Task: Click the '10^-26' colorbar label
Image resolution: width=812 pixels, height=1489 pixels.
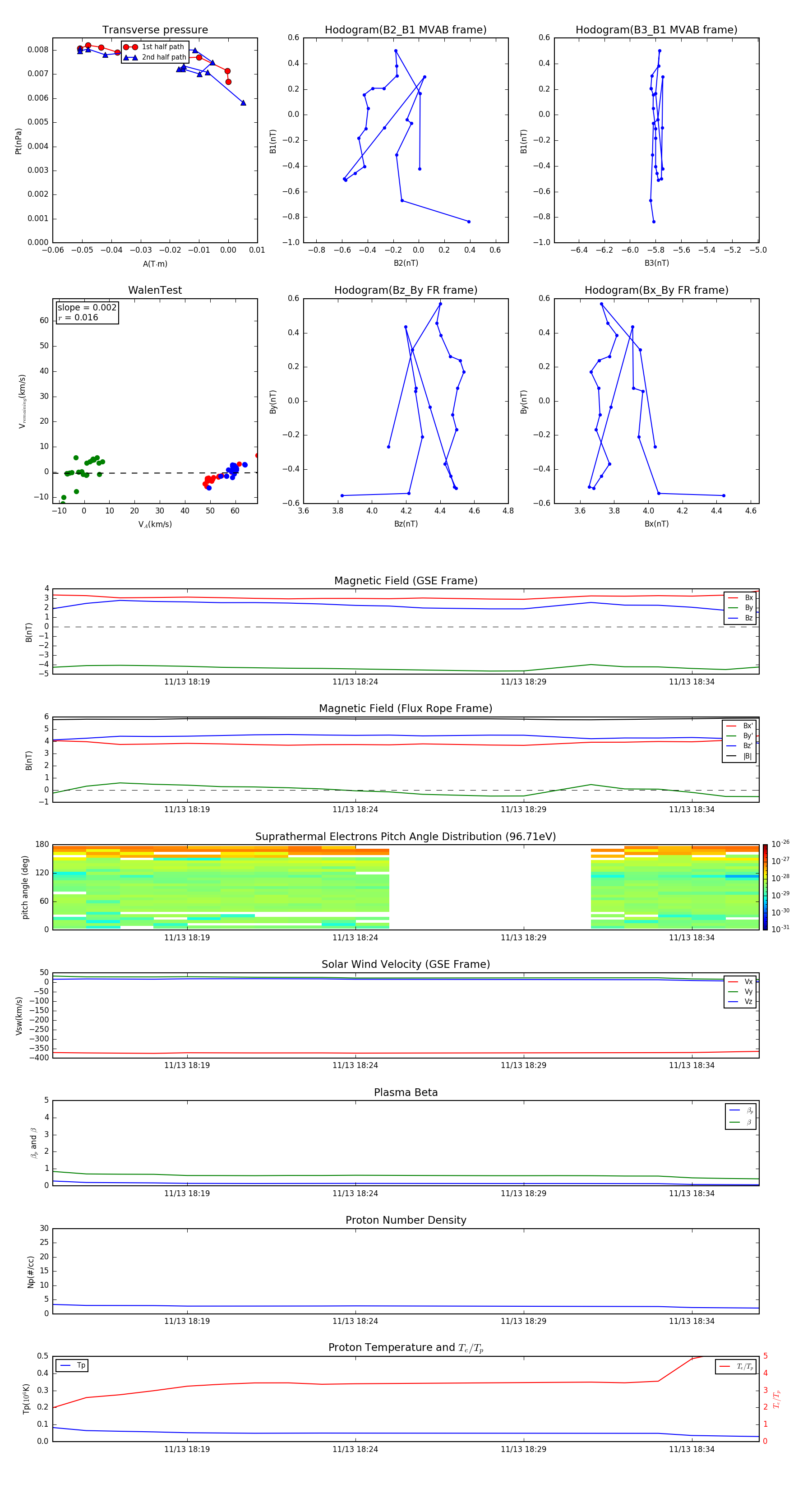Action: (x=780, y=845)
